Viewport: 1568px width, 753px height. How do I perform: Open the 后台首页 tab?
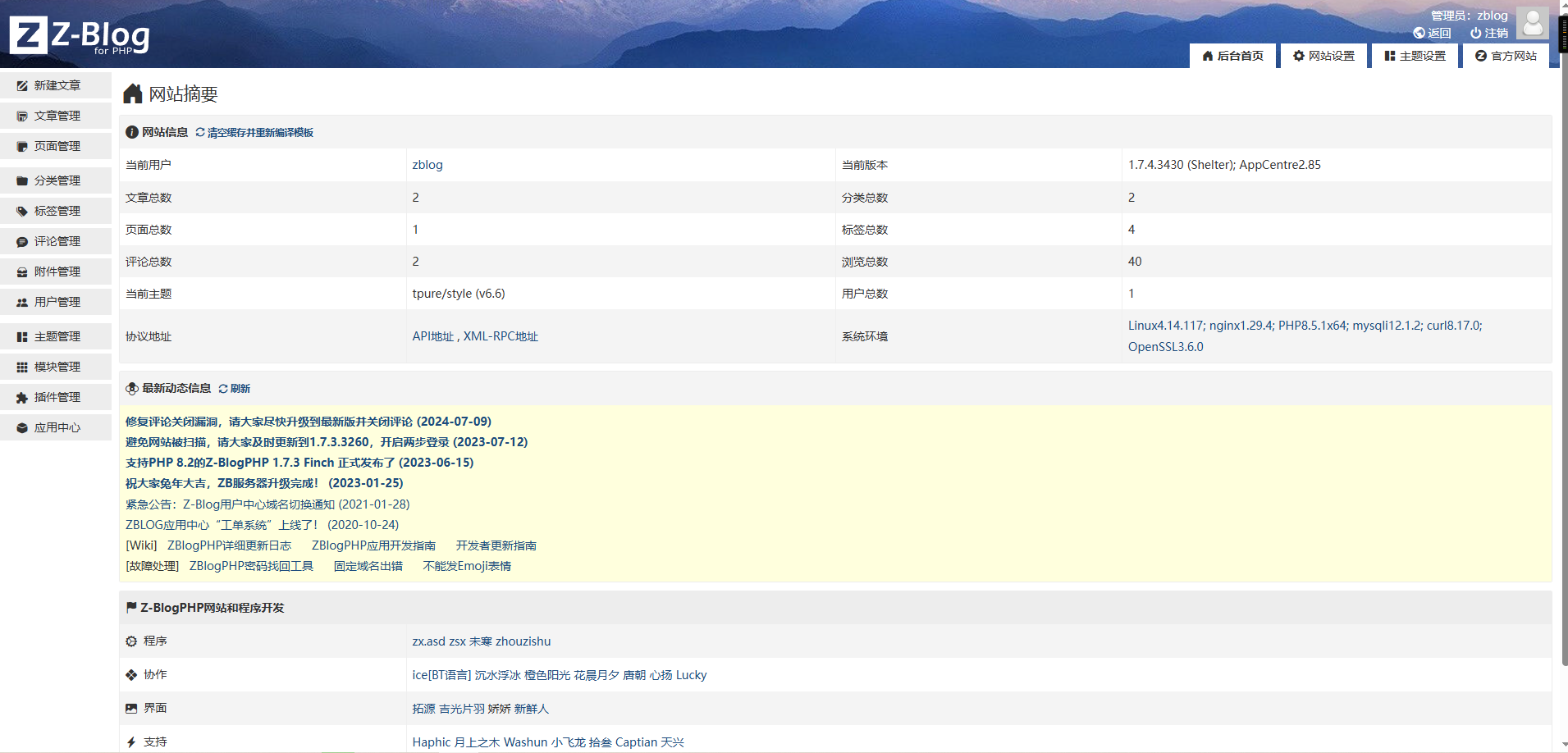(x=1232, y=56)
